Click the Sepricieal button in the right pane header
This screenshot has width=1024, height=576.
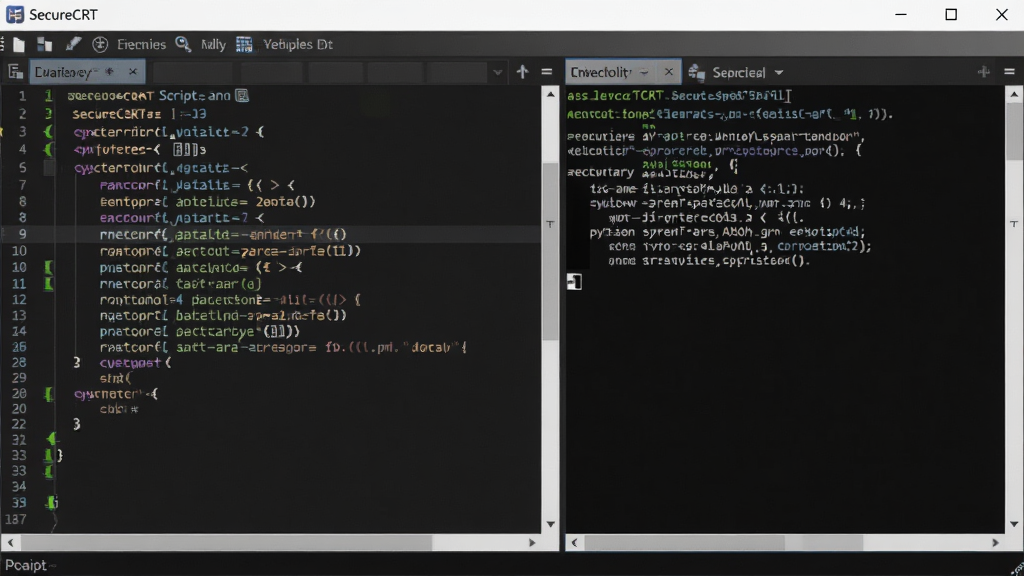tap(738, 72)
